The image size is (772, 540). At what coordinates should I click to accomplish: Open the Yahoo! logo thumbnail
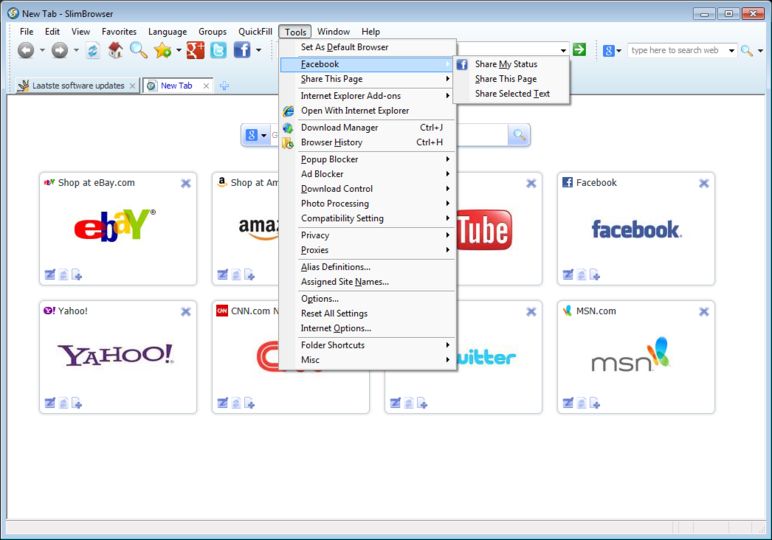pos(116,354)
